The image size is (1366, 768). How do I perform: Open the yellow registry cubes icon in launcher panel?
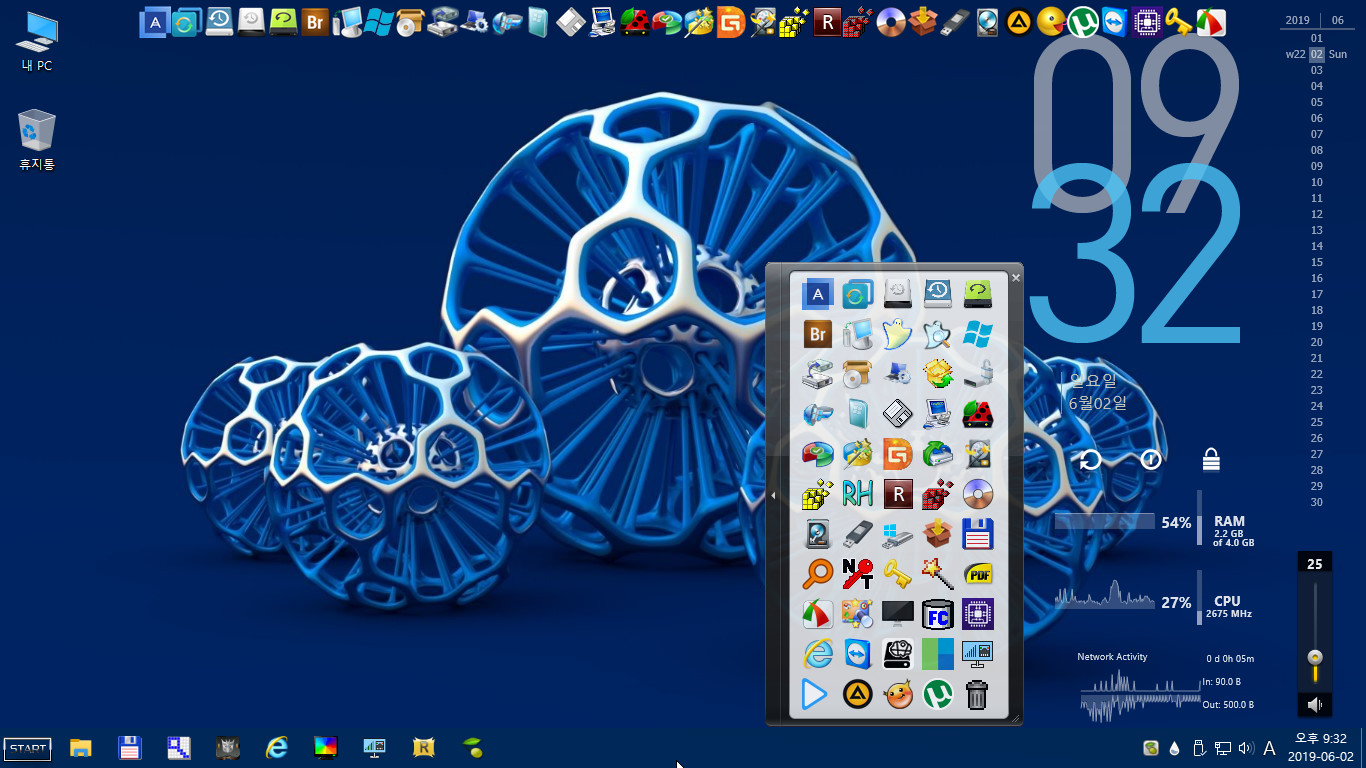pos(818,494)
